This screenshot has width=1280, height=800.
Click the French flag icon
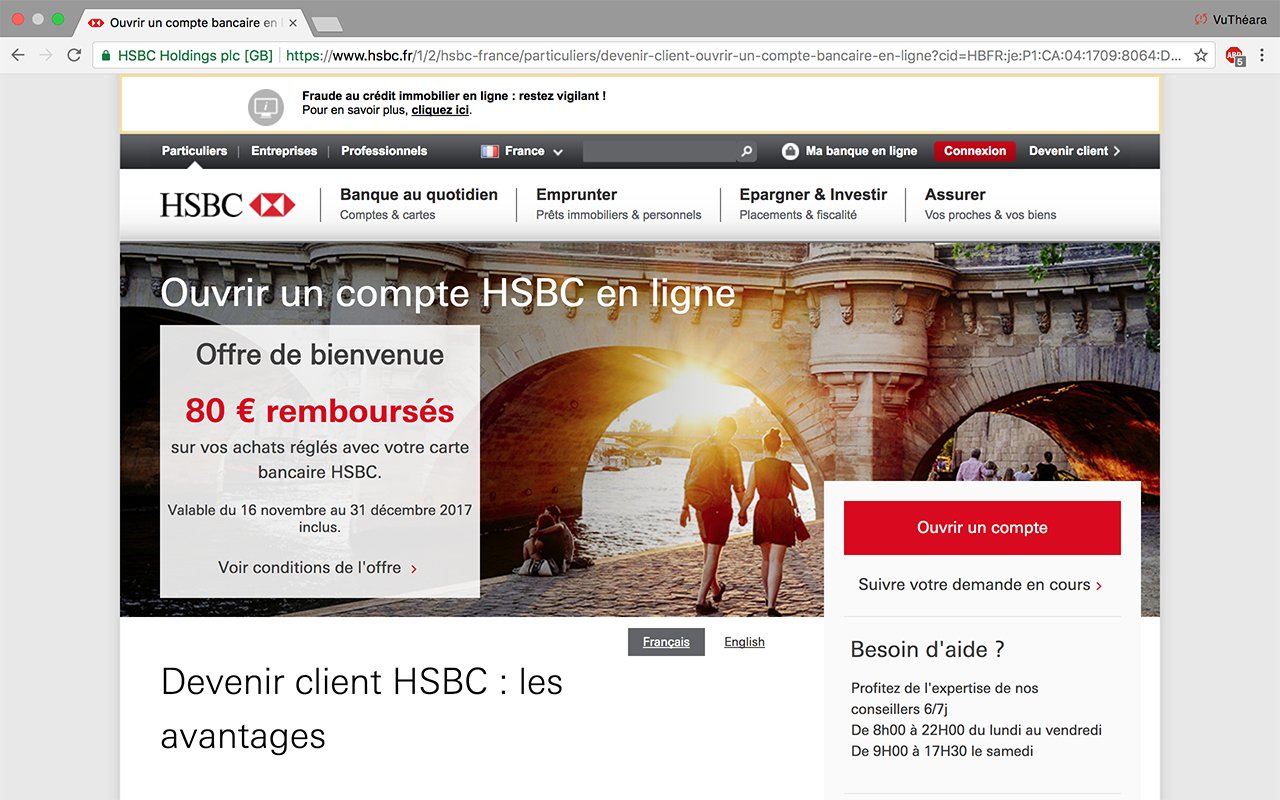tap(489, 151)
